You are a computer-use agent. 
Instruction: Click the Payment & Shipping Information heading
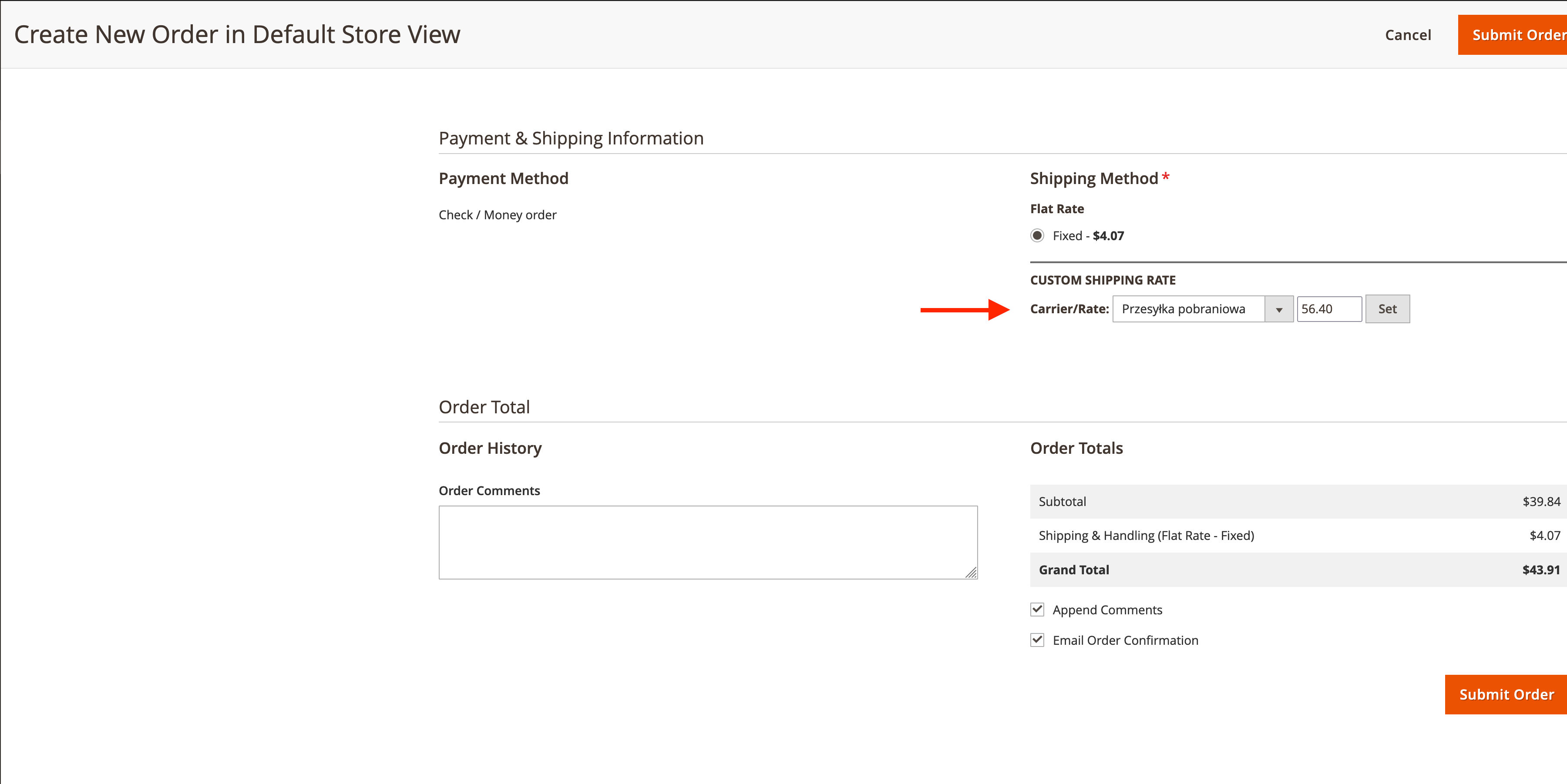571,139
